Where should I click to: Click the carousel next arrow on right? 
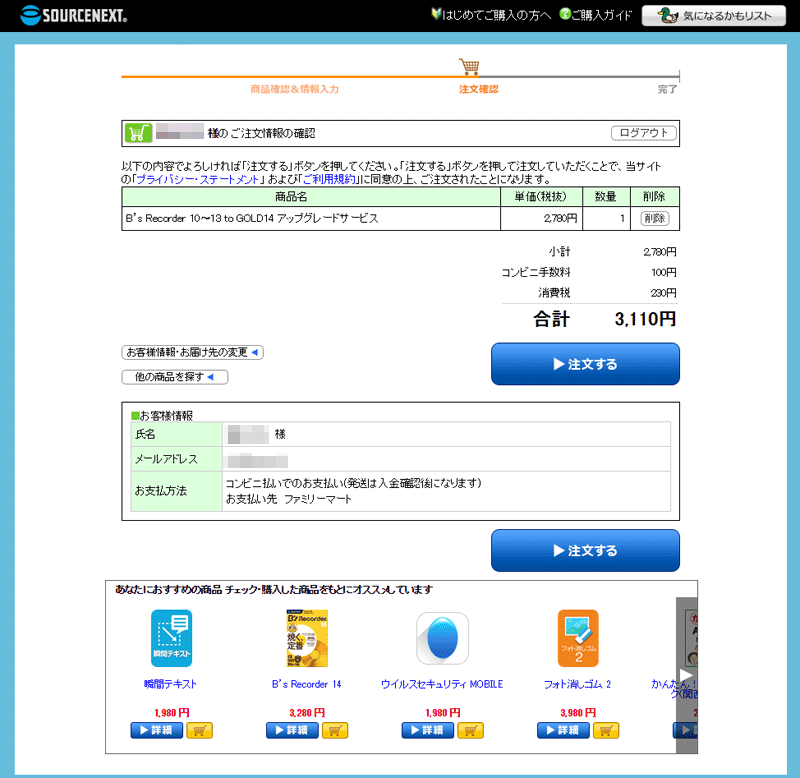click(686, 675)
